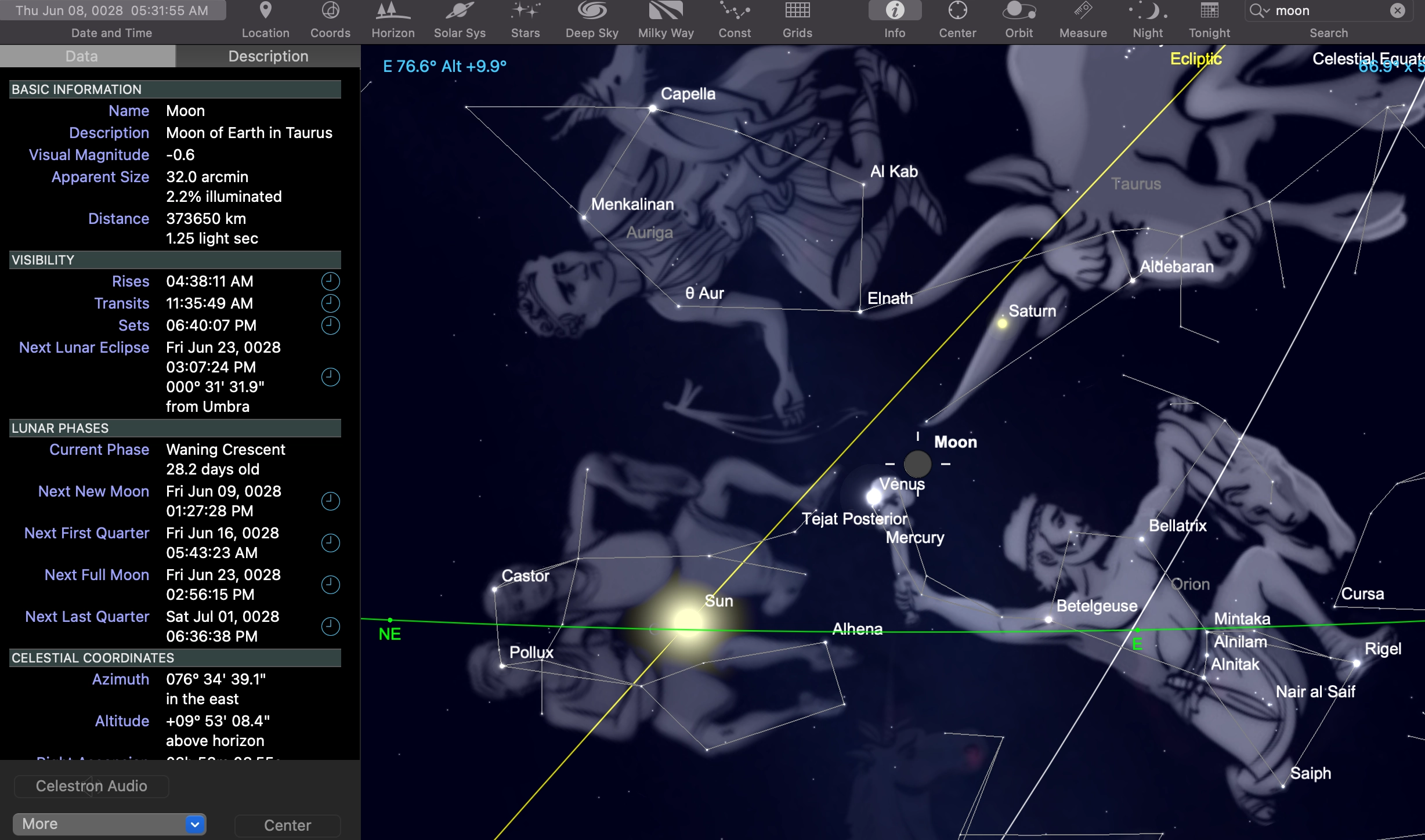This screenshot has height=840, width=1425.
Task: Open the Location pin tool
Action: (x=265, y=11)
